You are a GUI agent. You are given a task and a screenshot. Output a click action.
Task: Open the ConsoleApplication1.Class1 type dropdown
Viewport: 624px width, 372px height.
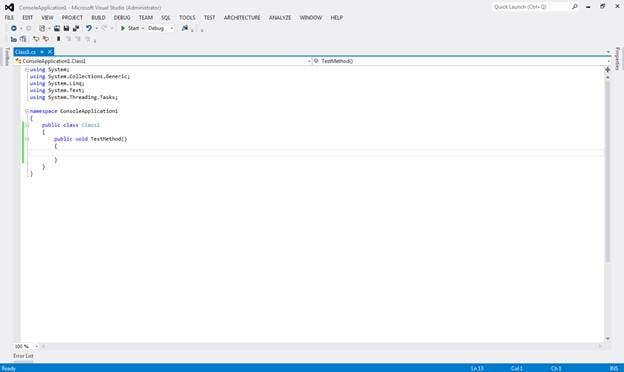(x=163, y=61)
